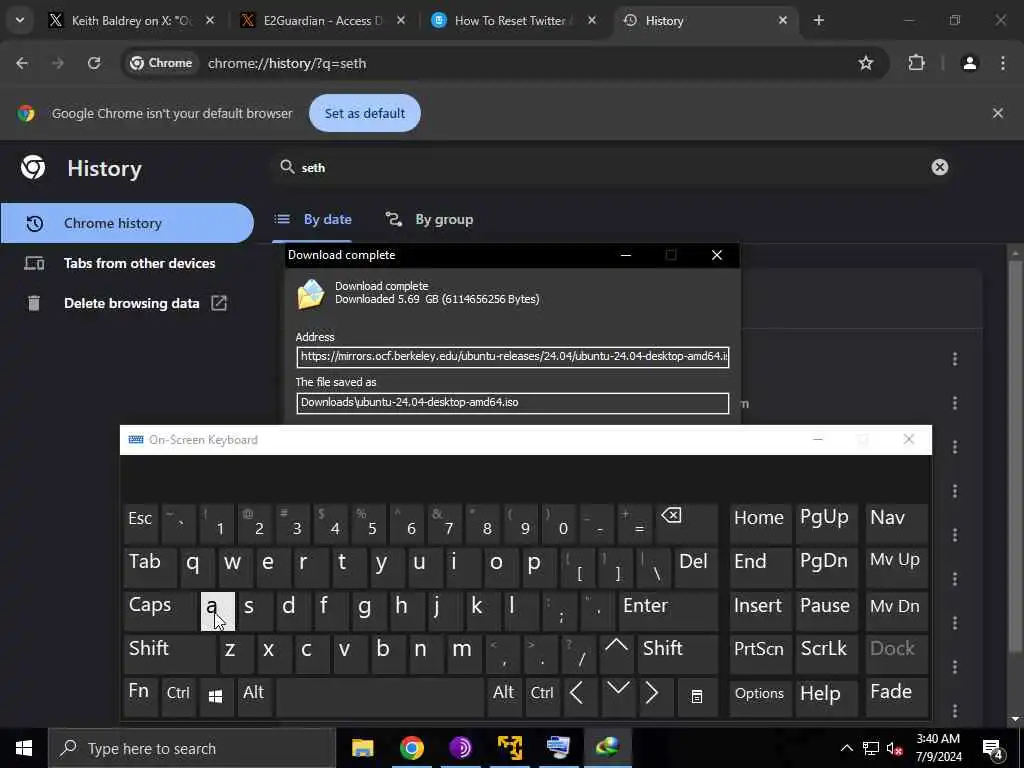The width and height of the screenshot is (1024, 768).
Task: Toggle the left Shift key on keyboard
Action: coord(169,653)
